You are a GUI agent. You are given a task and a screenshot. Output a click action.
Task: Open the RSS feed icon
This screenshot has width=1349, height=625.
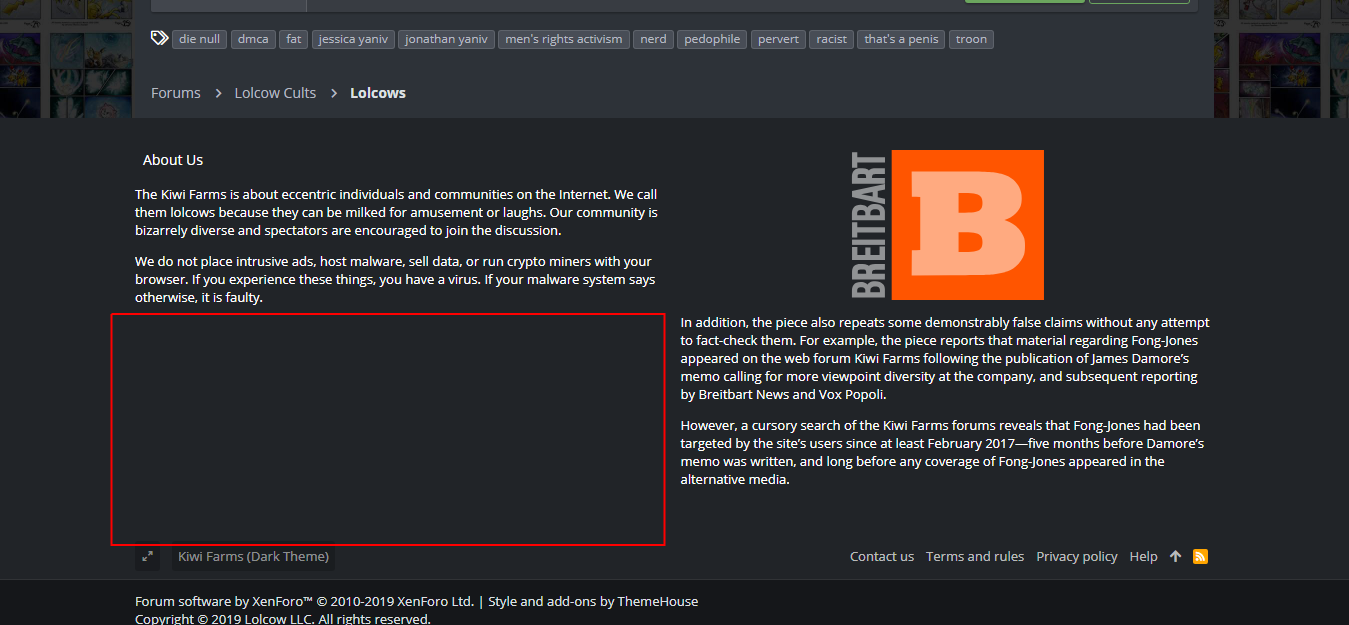click(x=1200, y=556)
